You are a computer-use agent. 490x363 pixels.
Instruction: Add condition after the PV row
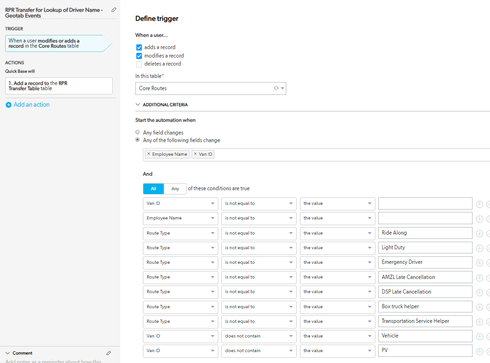tap(479, 351)
